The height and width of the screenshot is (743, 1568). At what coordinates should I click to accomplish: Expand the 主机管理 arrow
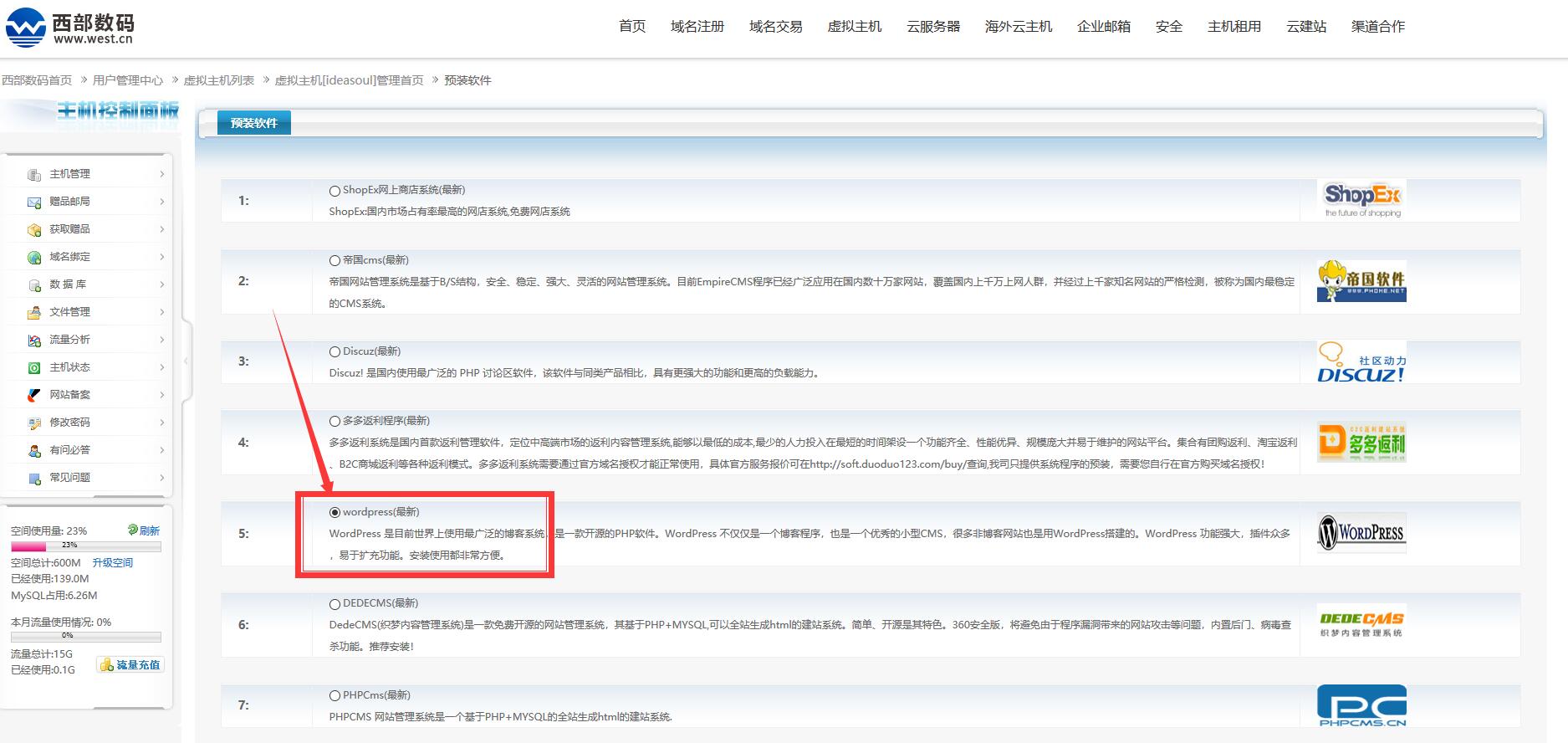pyautogui.click(x=161, y=174)
